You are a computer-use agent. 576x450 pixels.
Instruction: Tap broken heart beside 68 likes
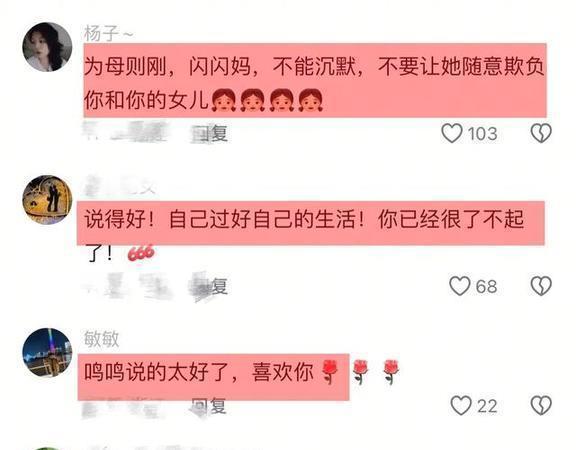[541, 286]
